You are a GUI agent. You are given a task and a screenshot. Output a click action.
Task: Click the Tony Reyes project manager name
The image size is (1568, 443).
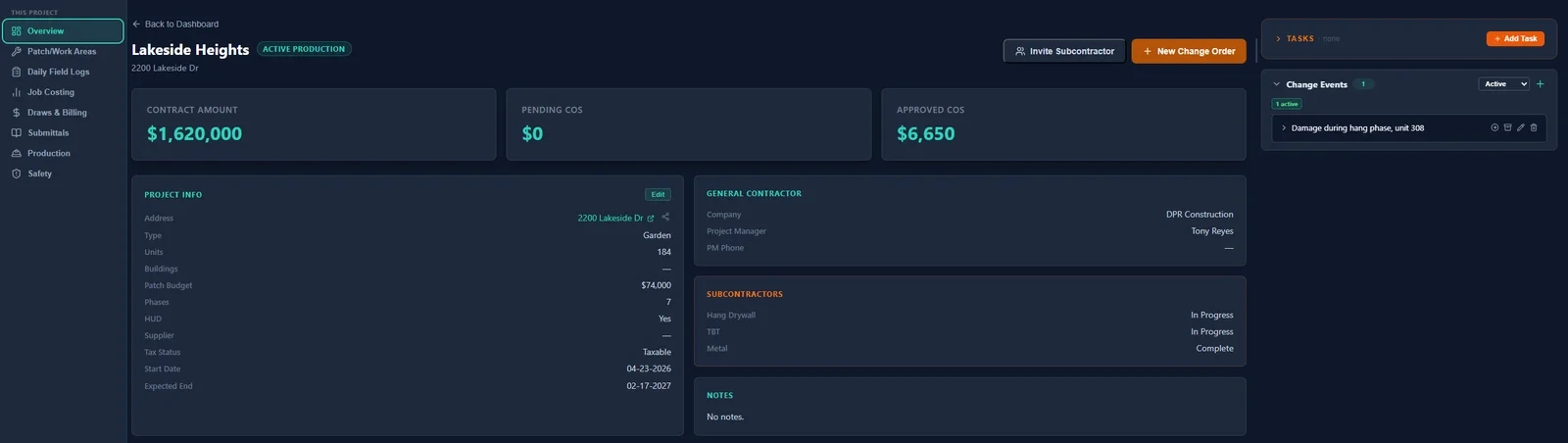pos(1212,231)
